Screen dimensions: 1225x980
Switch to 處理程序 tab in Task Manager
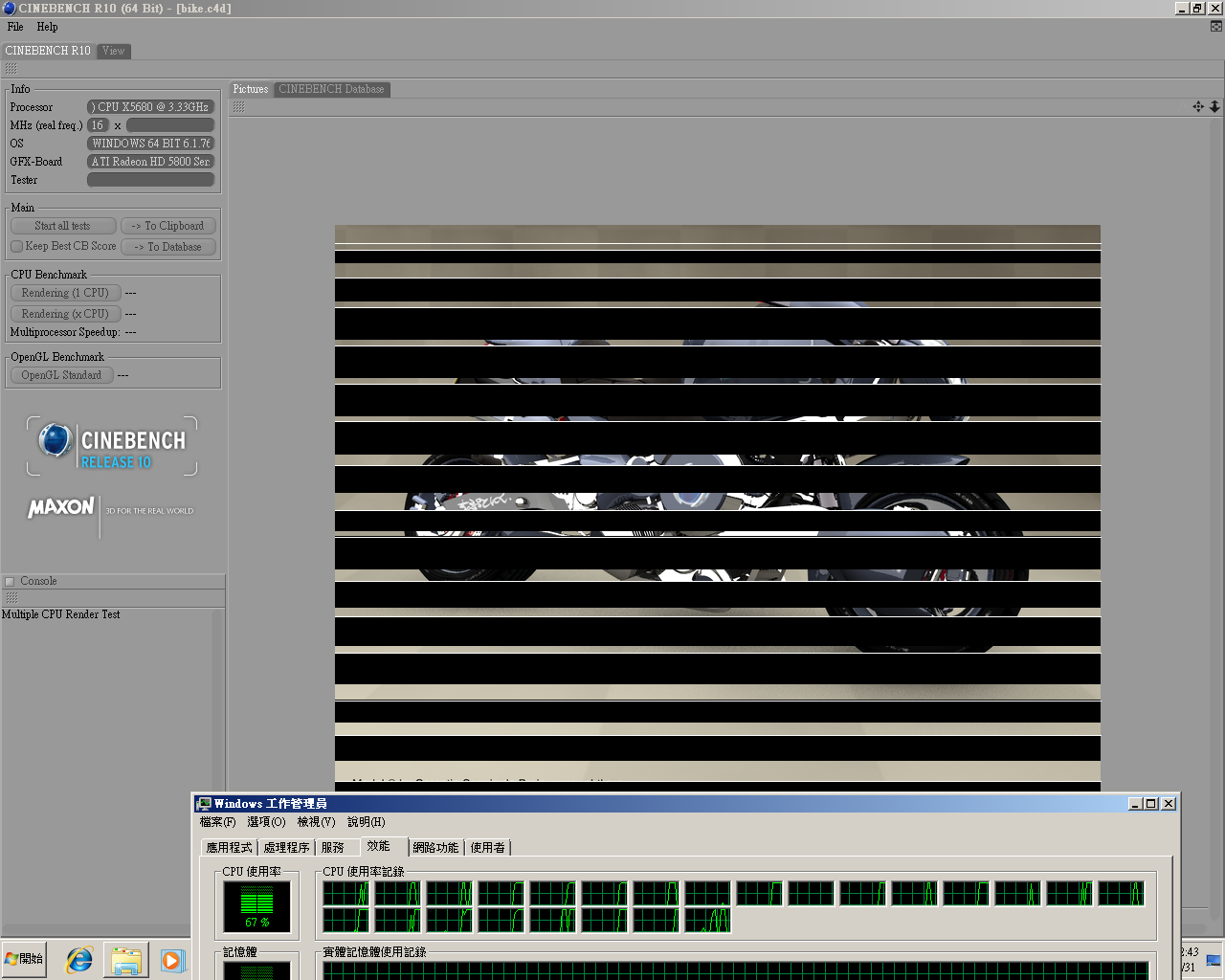(x=286, y=848)
